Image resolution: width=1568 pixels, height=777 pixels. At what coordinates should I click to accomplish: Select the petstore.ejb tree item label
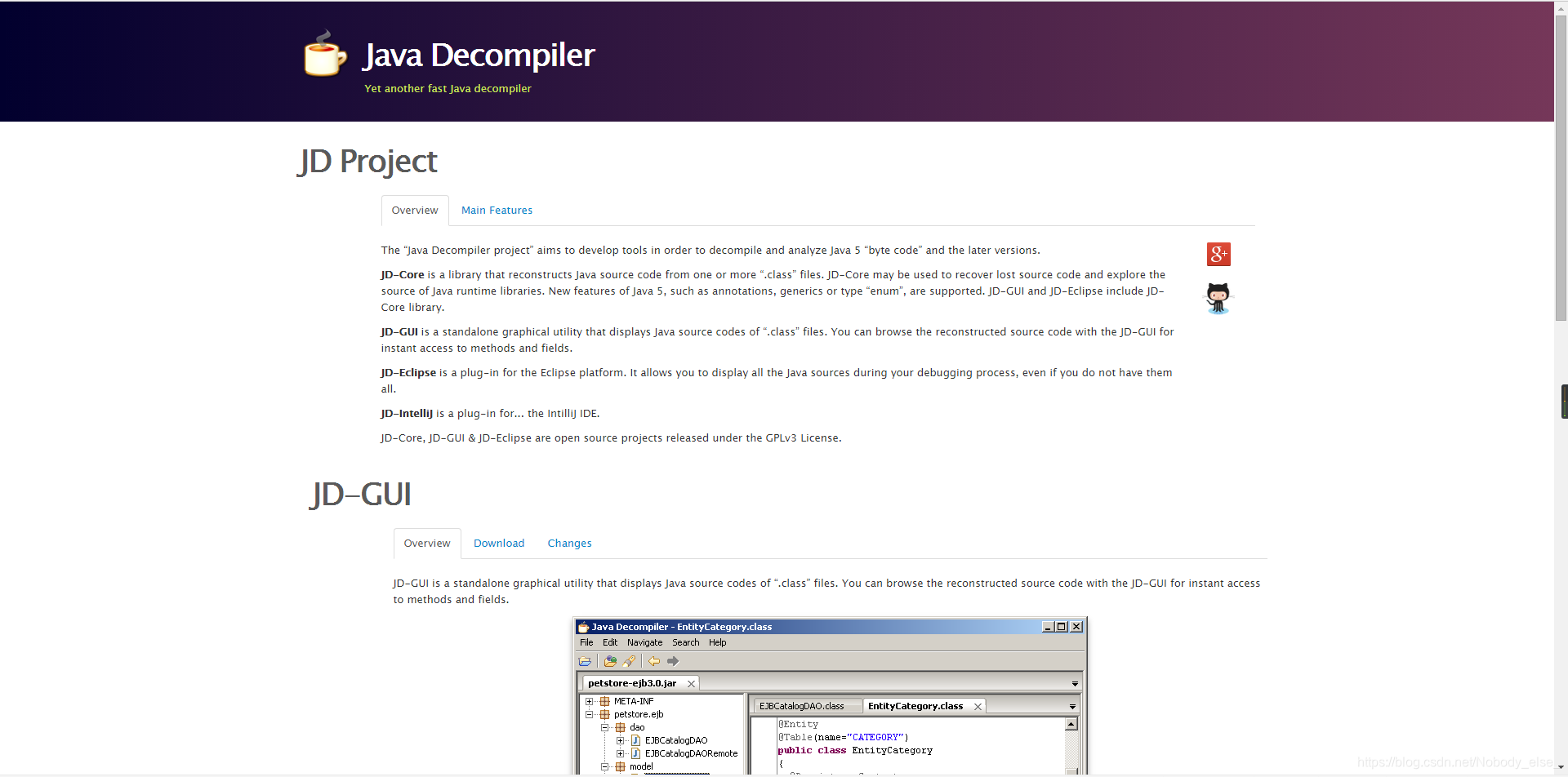(639, 714)
